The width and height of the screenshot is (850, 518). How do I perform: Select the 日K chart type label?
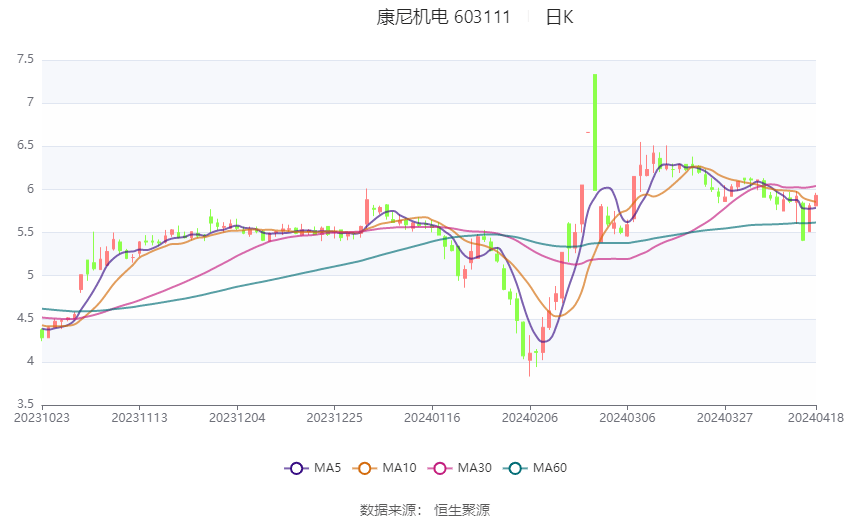pyautogui.click(x=559, y=17)
